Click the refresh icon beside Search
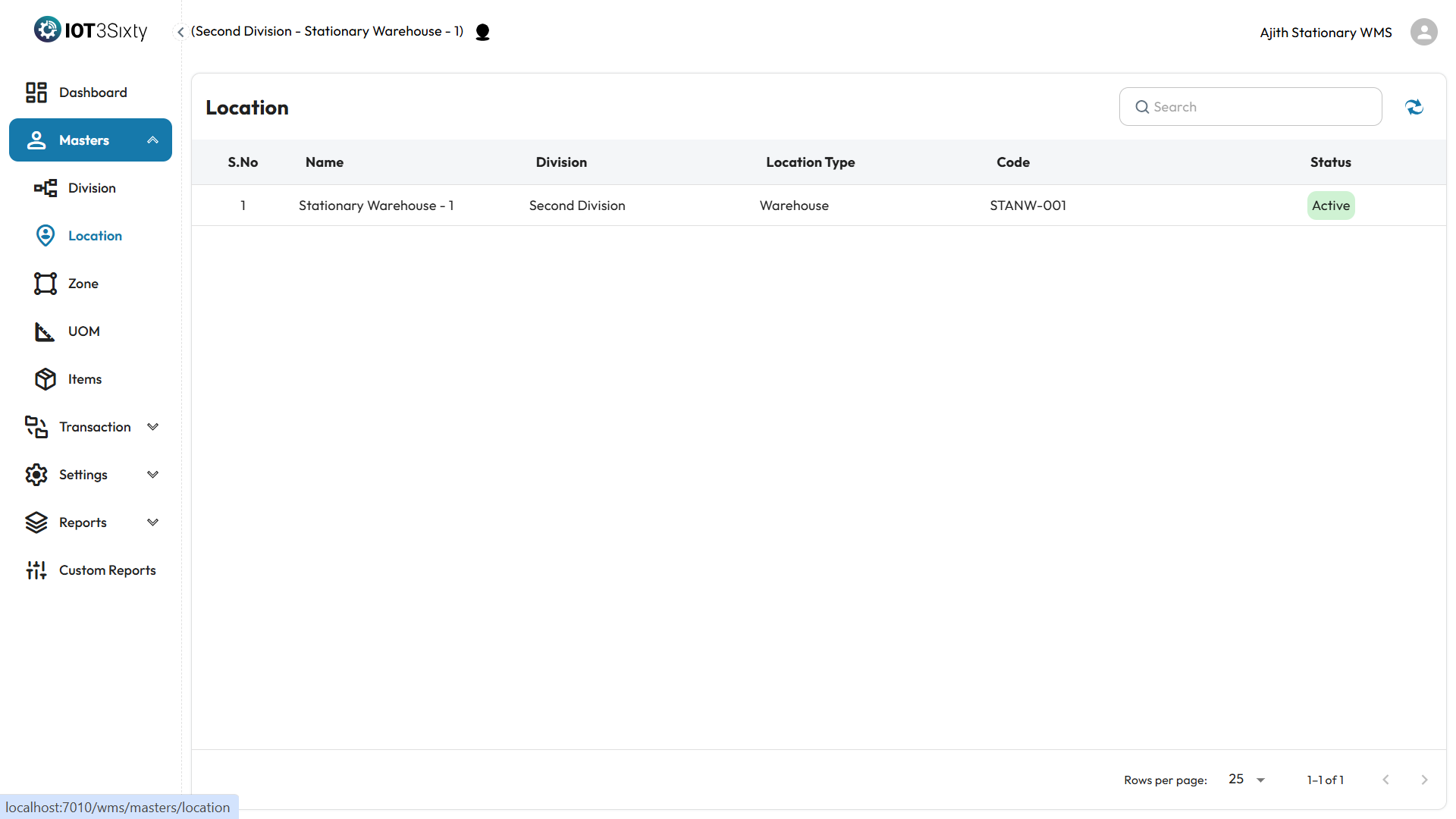Image resolution: width=1456 pixels, height=819 pixels. (x=1414, y=107)
